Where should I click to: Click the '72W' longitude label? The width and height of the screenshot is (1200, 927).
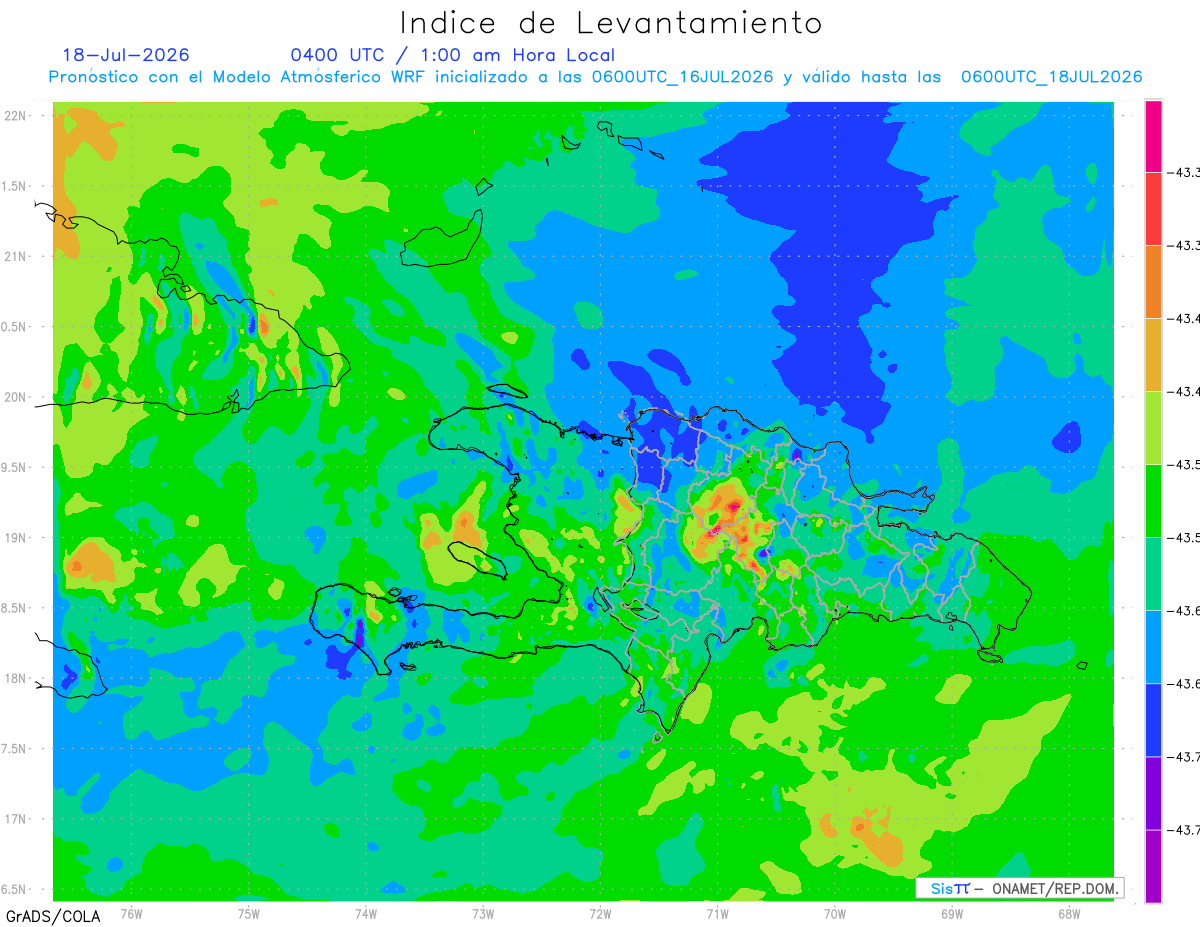[x=600, y=913]
